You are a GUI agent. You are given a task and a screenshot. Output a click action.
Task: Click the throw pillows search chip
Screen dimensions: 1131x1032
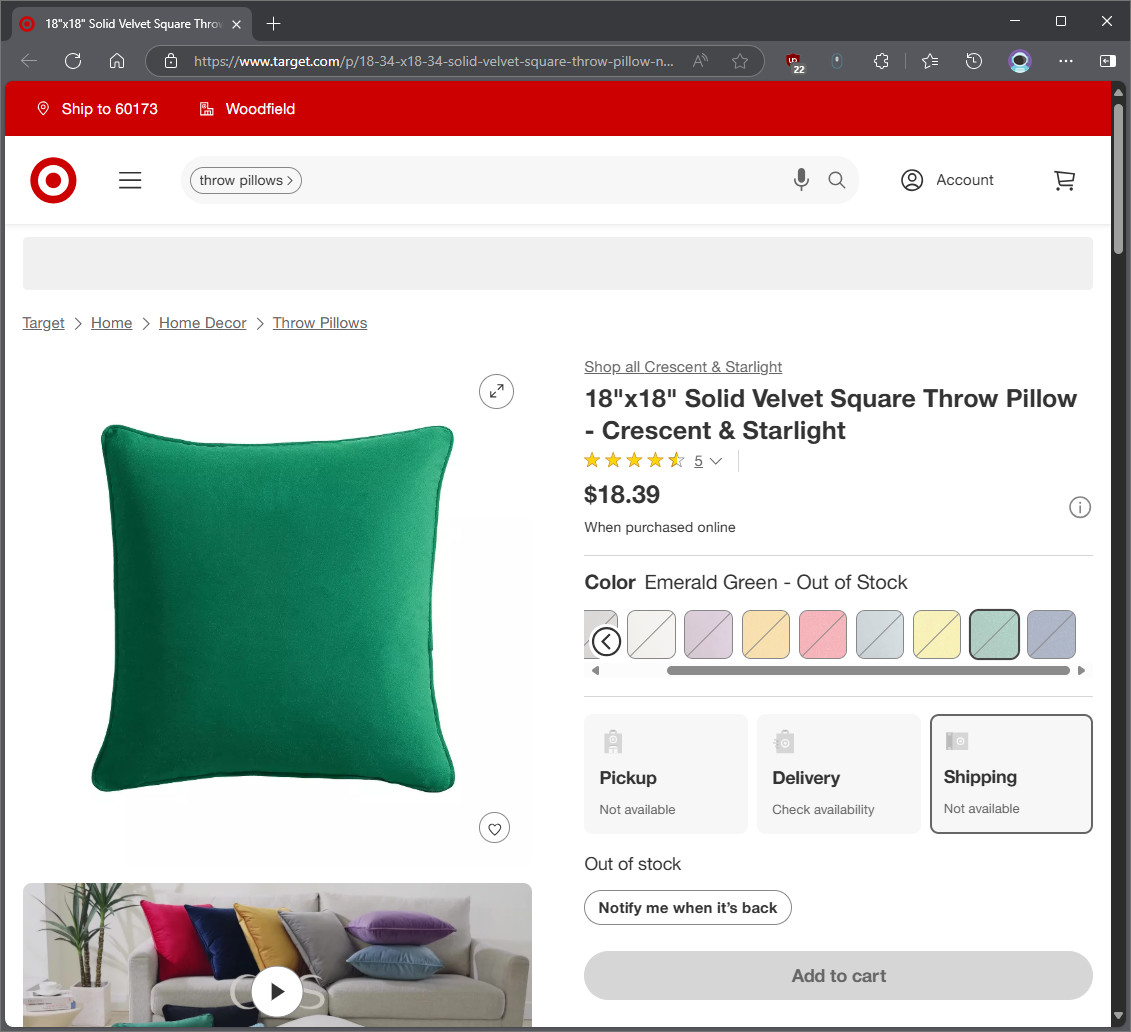(246, 180)
